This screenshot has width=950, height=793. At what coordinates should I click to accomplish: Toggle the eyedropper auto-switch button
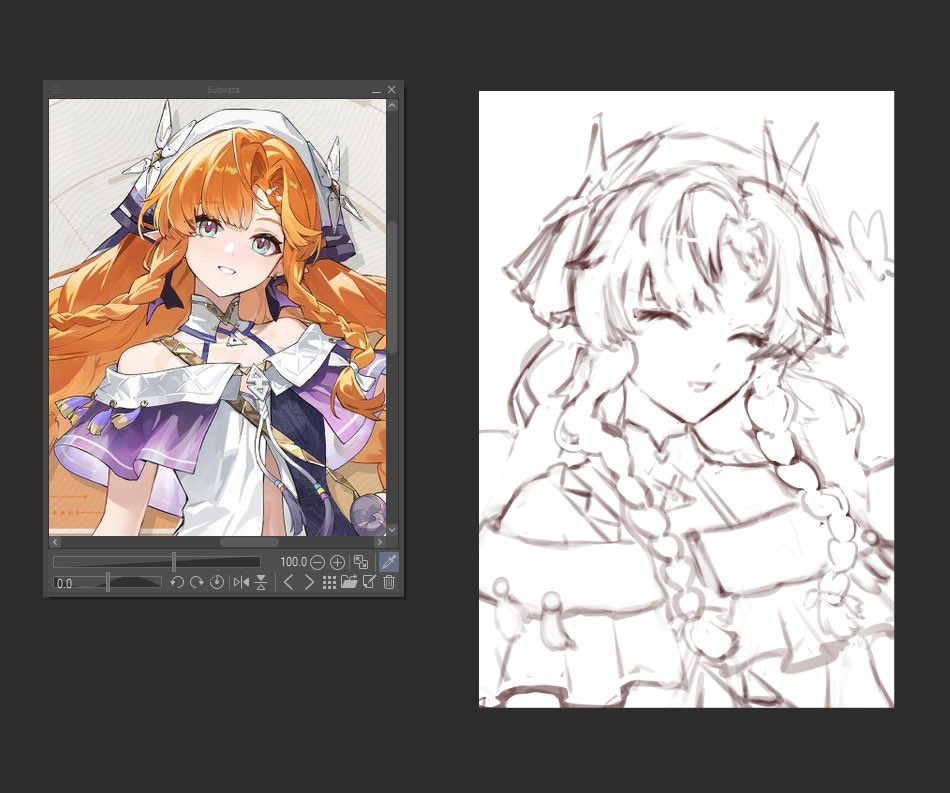click(388, 562)
